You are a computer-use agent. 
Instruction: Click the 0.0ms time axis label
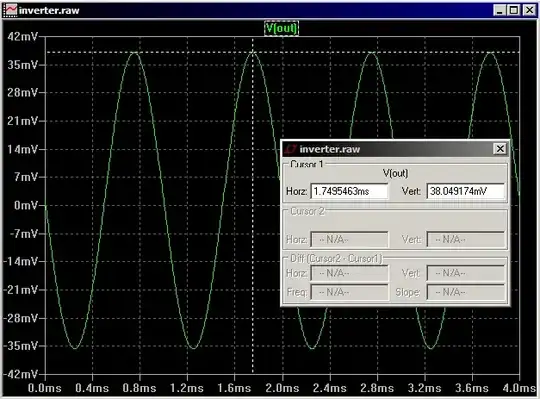pyautogui.click(x=45, y=388)
